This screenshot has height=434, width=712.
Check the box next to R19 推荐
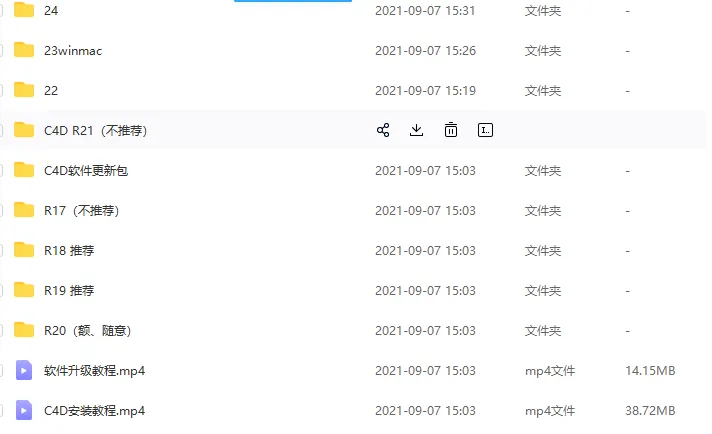click(1, 290)
